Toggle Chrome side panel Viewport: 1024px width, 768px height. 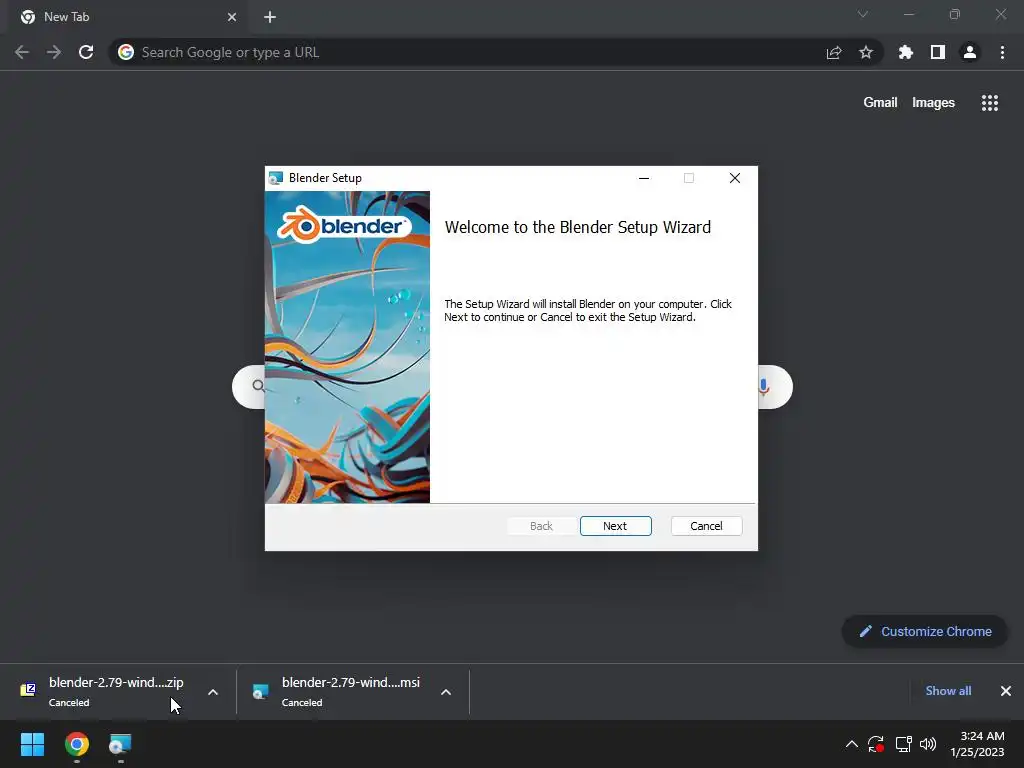click(x=937, y=52)
